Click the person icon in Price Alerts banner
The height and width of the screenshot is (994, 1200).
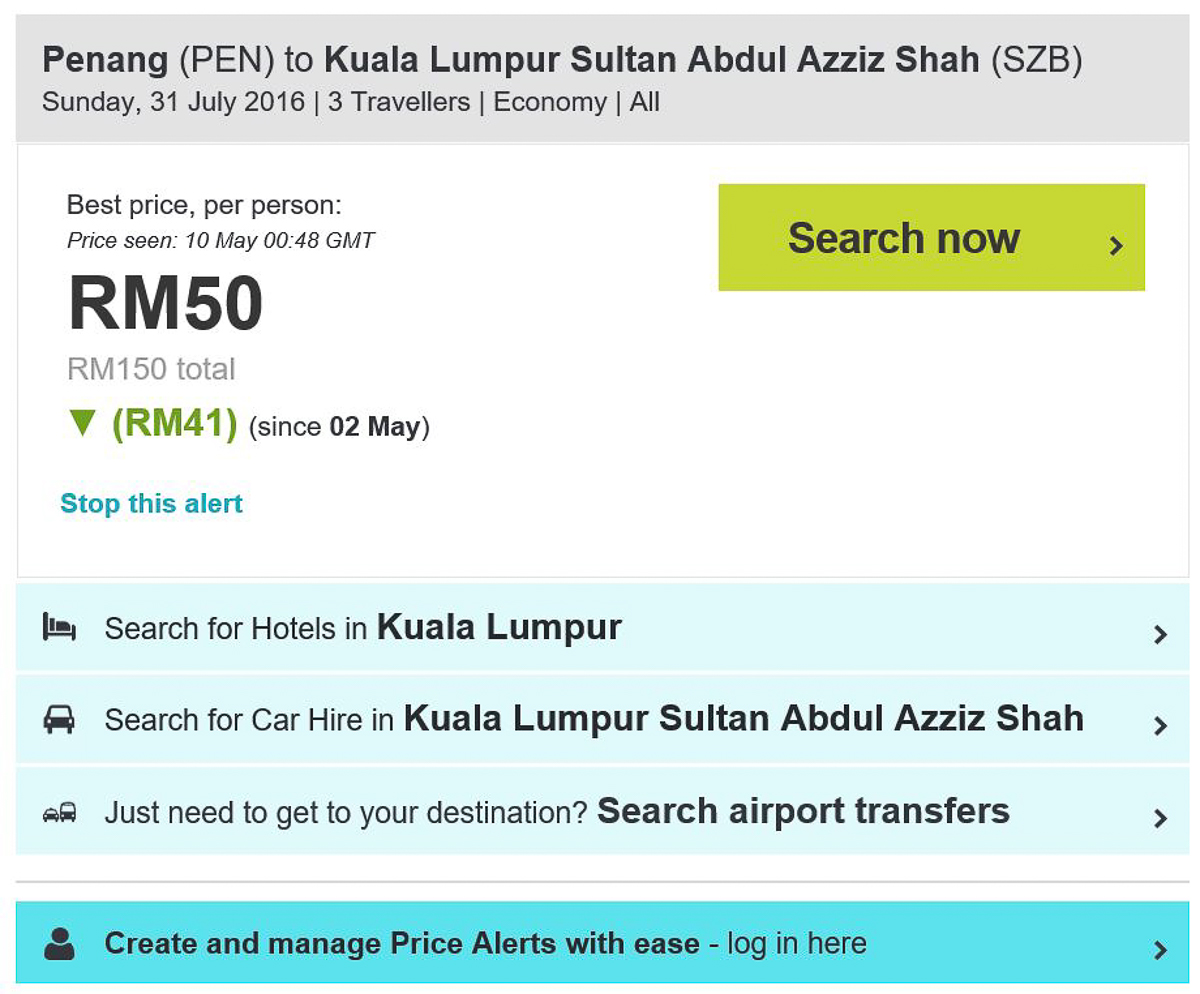[59, 943]
